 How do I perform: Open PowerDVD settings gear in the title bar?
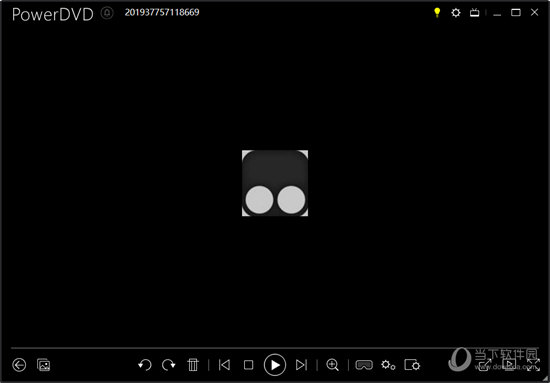(456, 13)
